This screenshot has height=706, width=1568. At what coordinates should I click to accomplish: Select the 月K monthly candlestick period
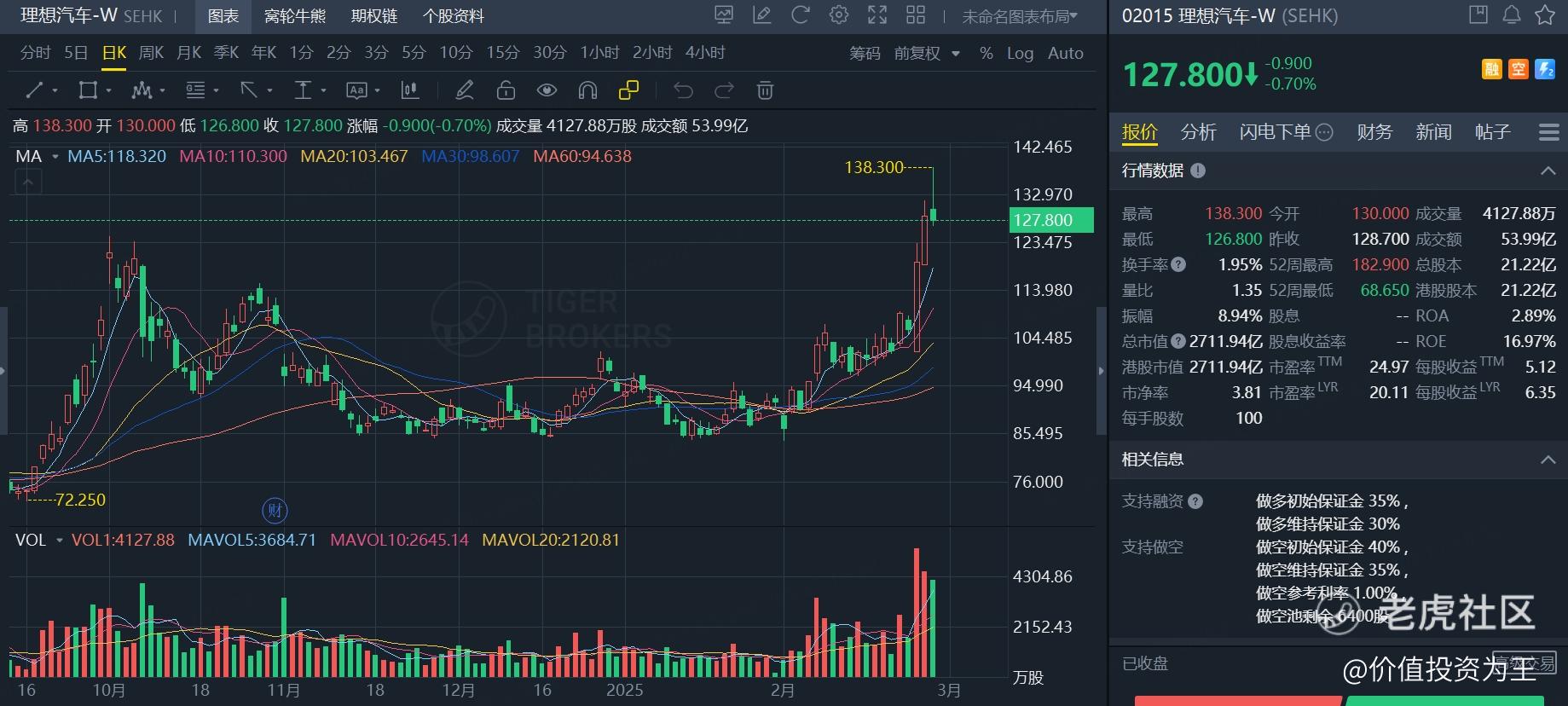[x=188, y=53]
